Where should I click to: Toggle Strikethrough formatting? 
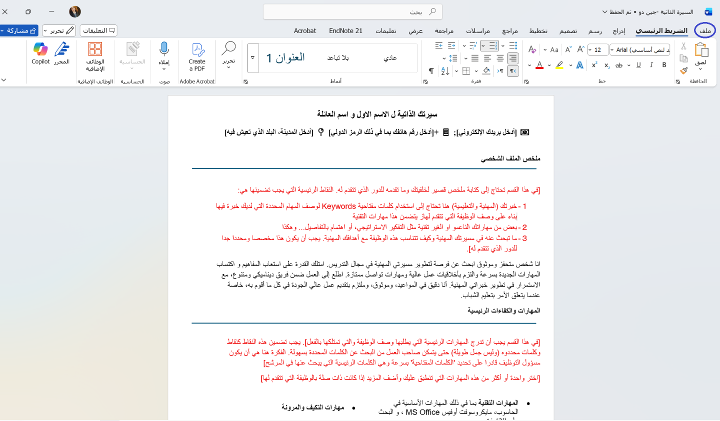(619, 65)
